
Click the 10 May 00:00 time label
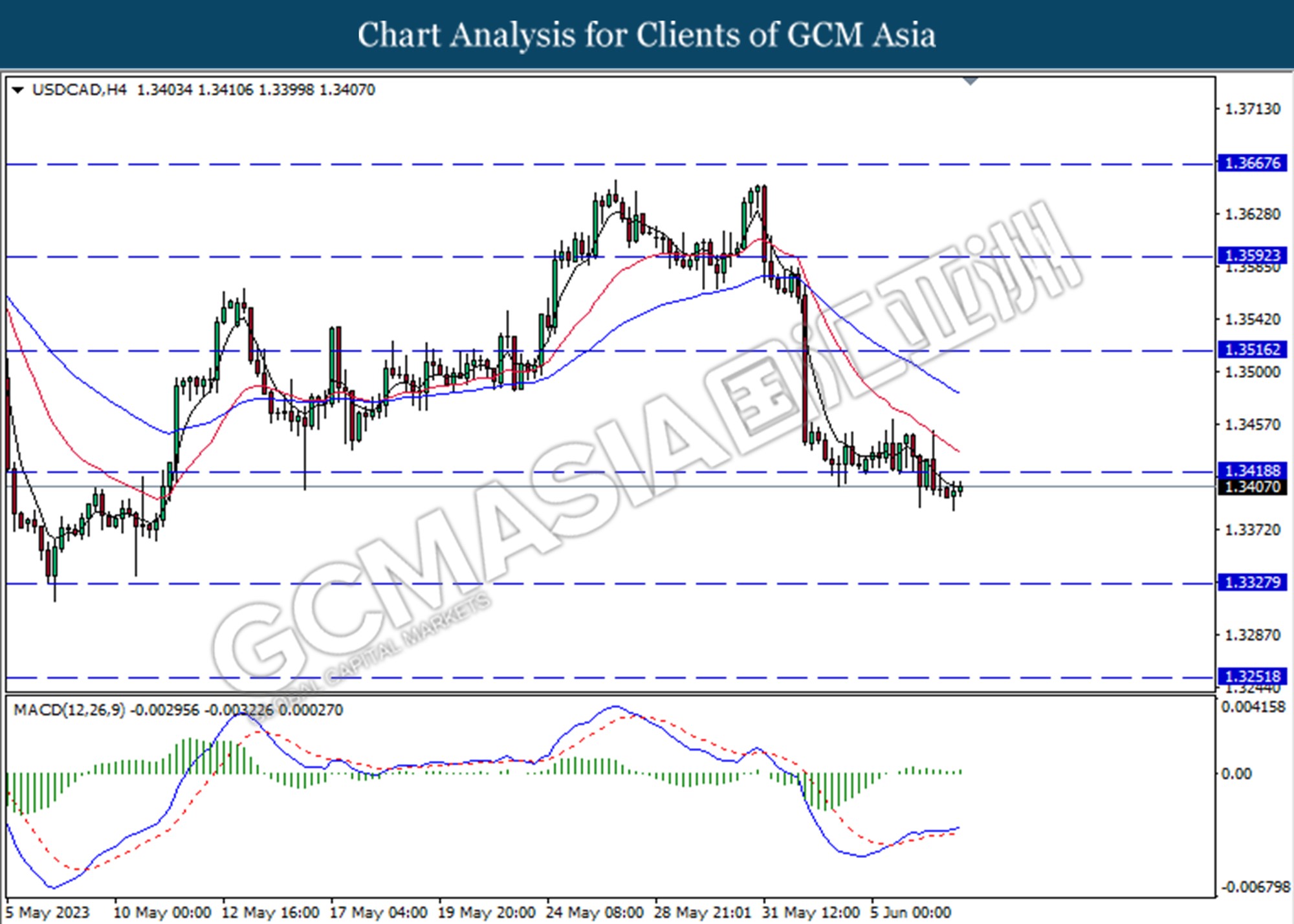pos(162,913)
